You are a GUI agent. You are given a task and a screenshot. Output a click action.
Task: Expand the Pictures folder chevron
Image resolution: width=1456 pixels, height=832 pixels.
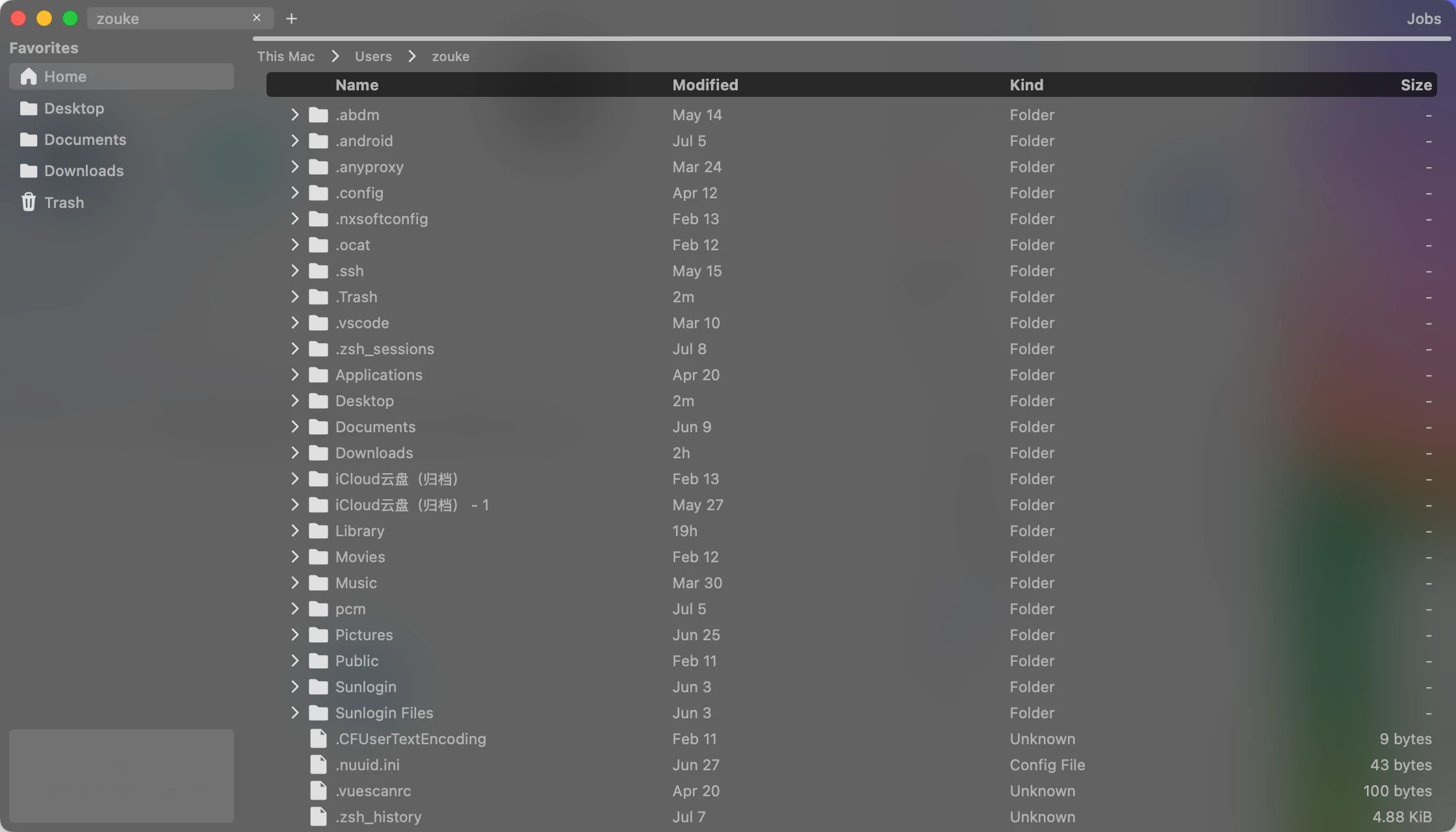pos(294,635)
